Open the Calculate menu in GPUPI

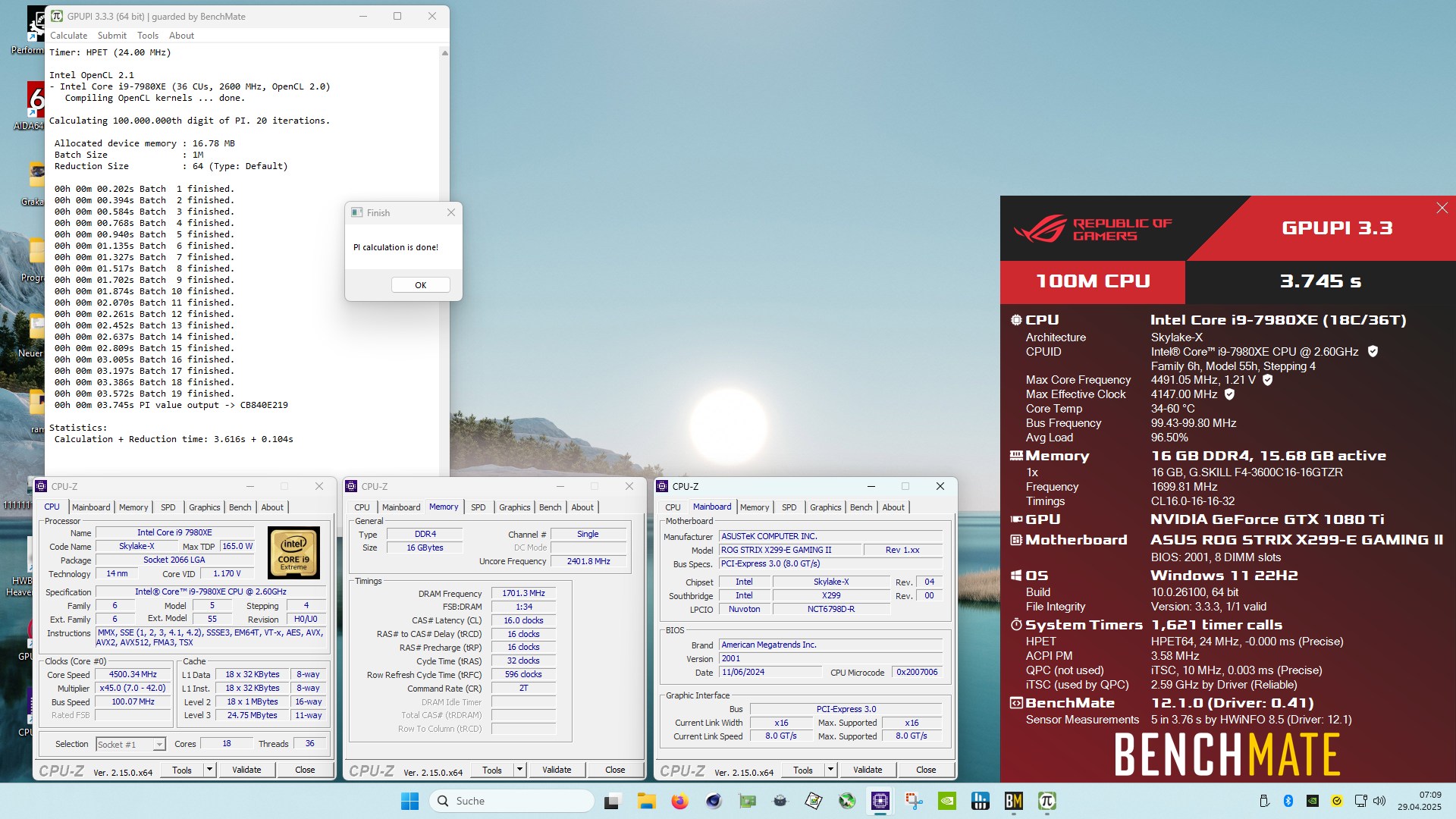pyautogui.click(x=68, y=36)
